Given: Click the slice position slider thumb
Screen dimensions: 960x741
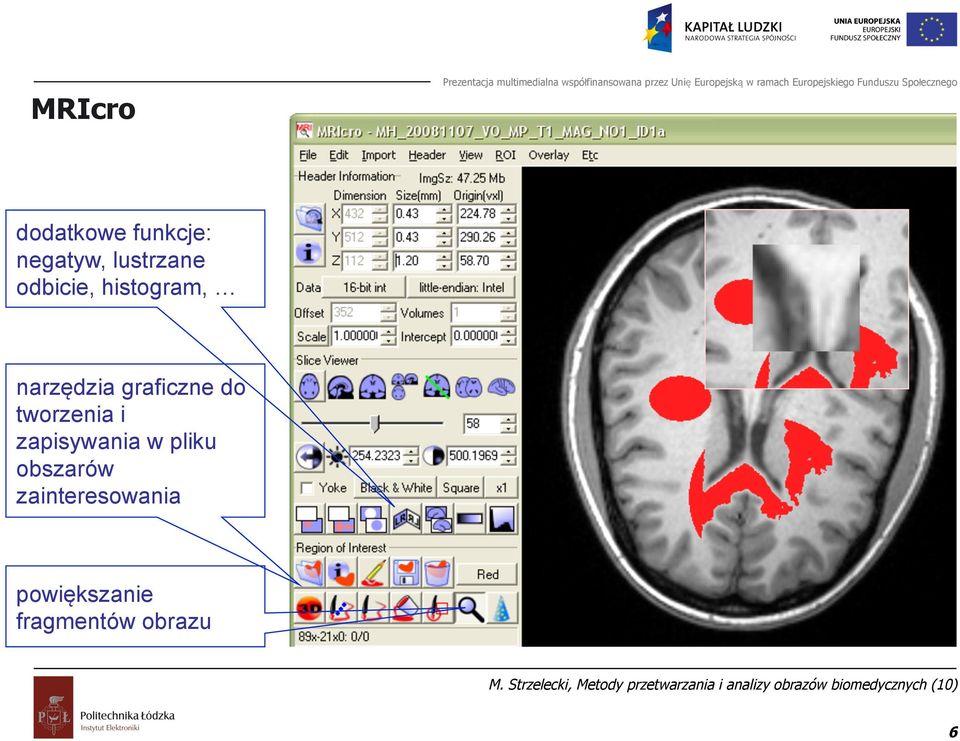Looking at the screenshot, I should click(375, 423).
